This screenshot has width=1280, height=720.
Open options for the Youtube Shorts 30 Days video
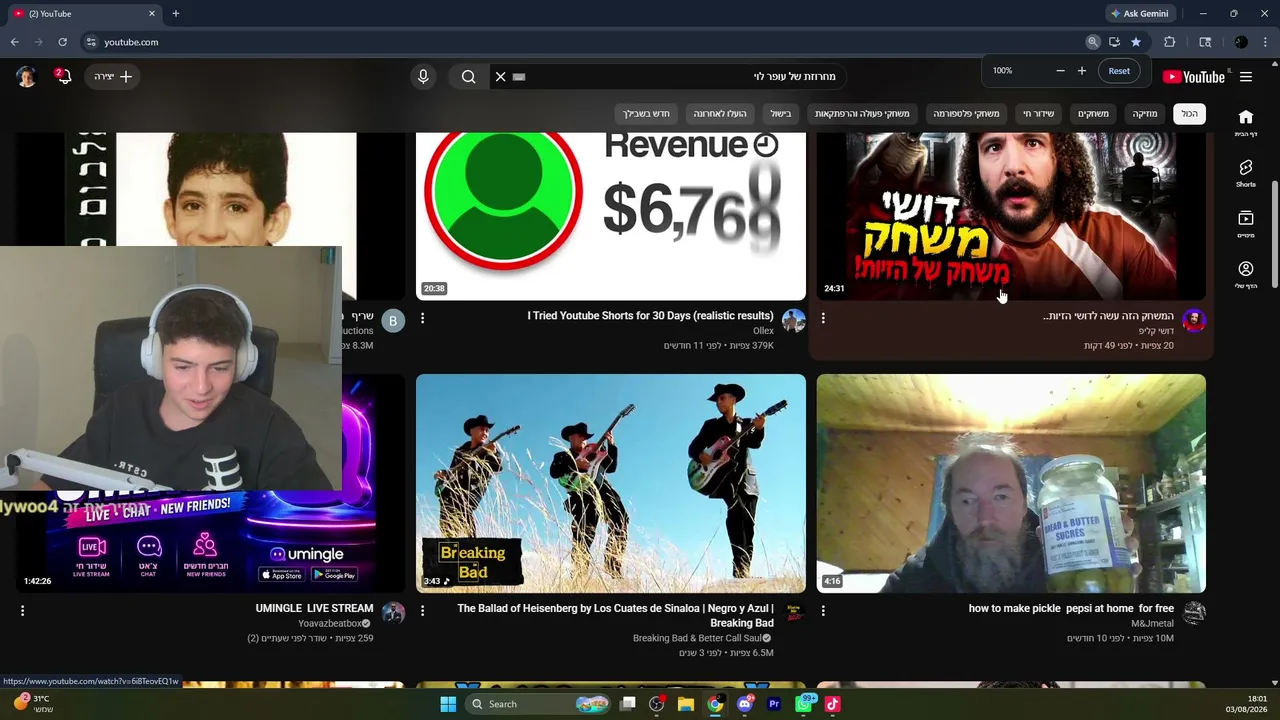coord(422,318)
